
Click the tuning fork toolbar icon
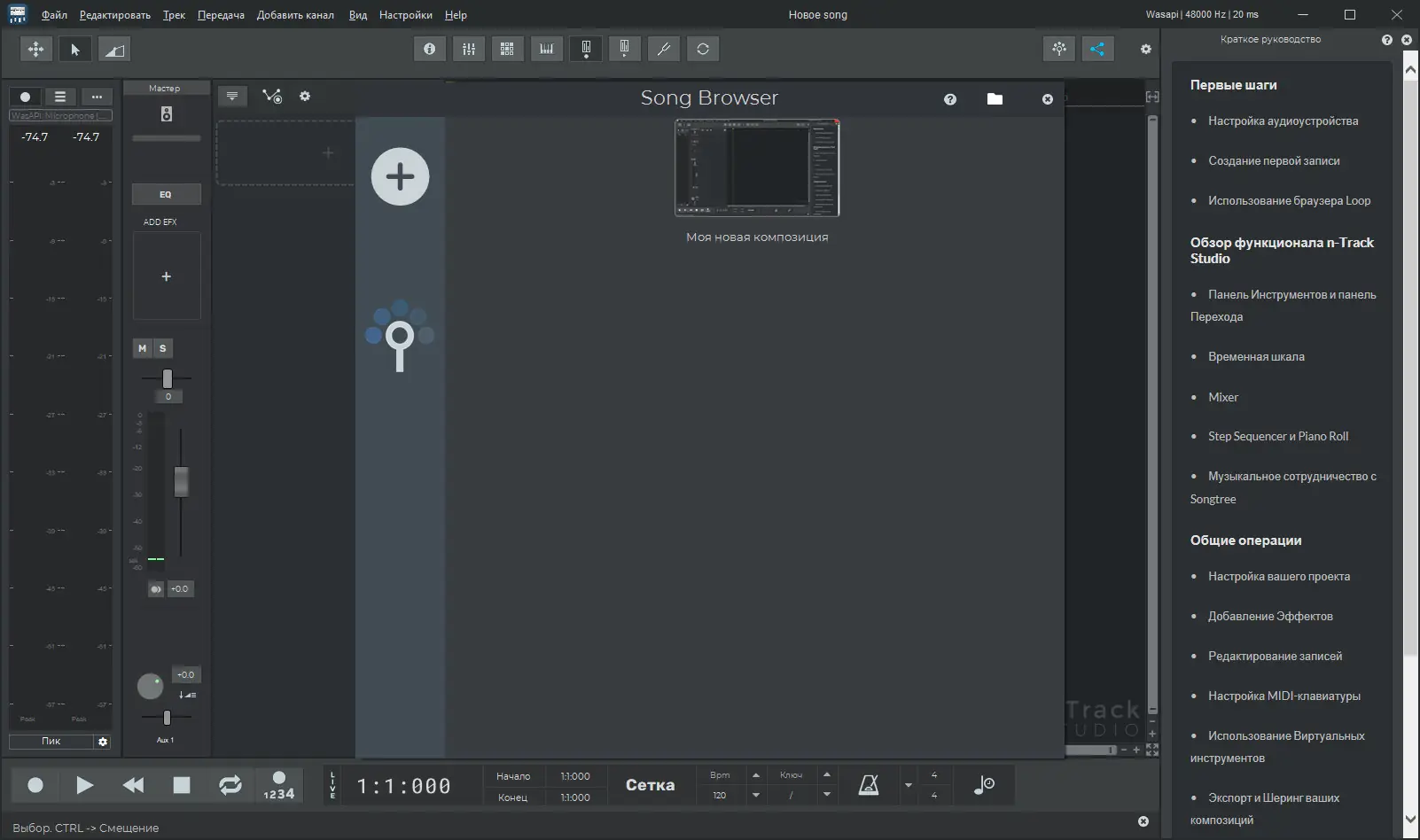pyautogui.click(x=664, y=50)
